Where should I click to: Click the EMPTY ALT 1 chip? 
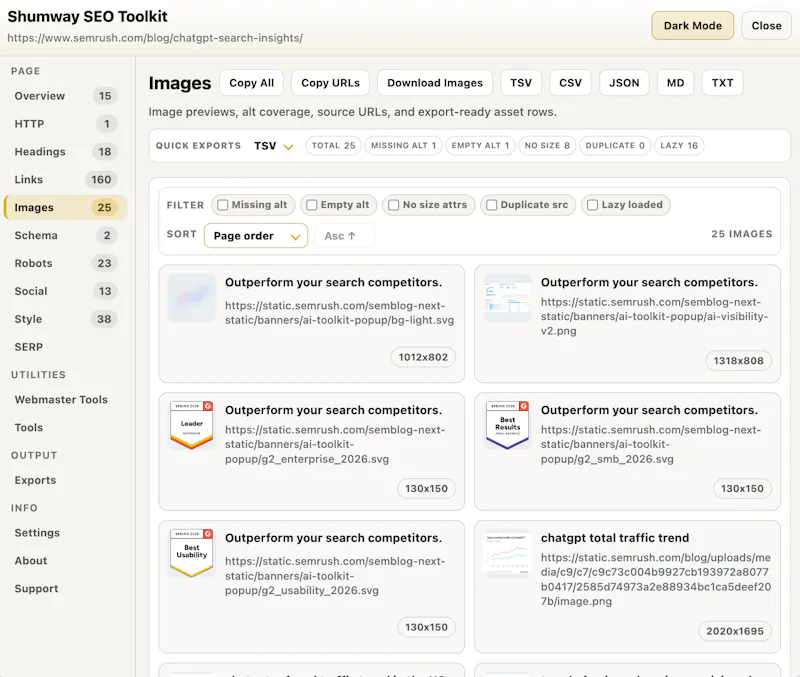click(480, 145)
